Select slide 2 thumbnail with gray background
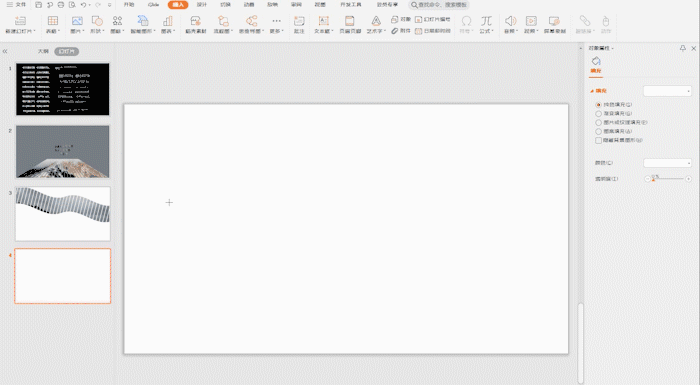This screenshot has height=385, width=700. point(62,151)
